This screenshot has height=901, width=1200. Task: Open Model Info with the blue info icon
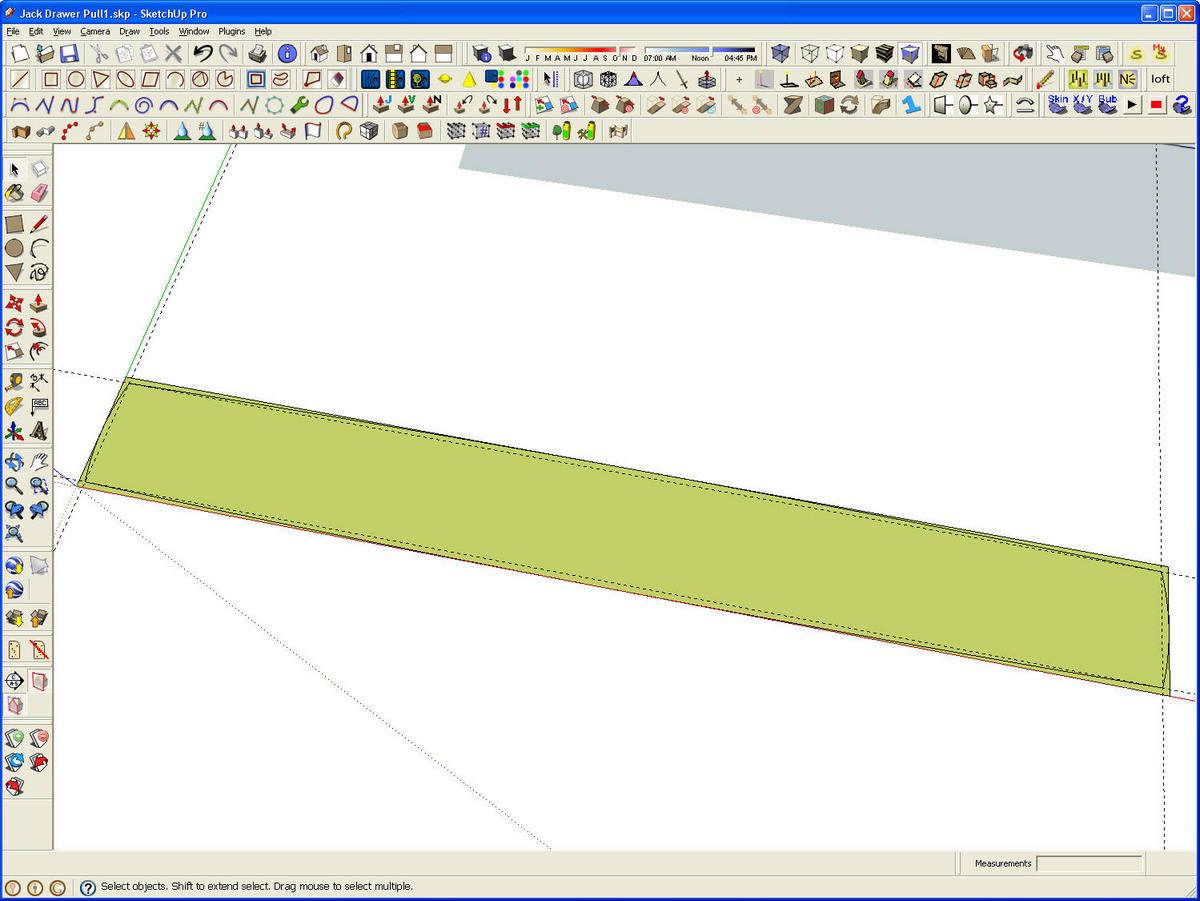(x=287, y=54)
